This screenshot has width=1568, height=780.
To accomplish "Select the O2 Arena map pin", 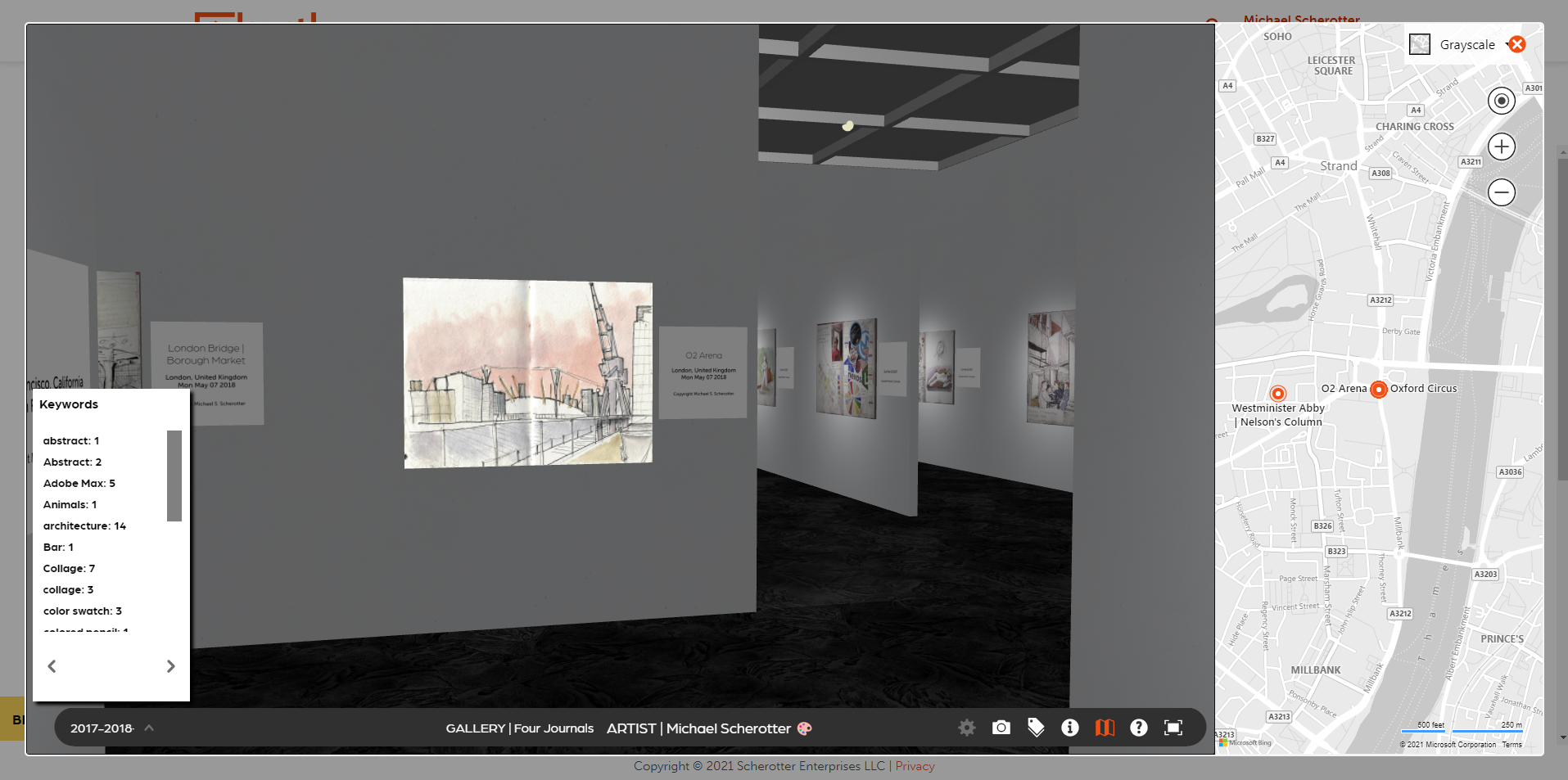I will [1378, 390].
